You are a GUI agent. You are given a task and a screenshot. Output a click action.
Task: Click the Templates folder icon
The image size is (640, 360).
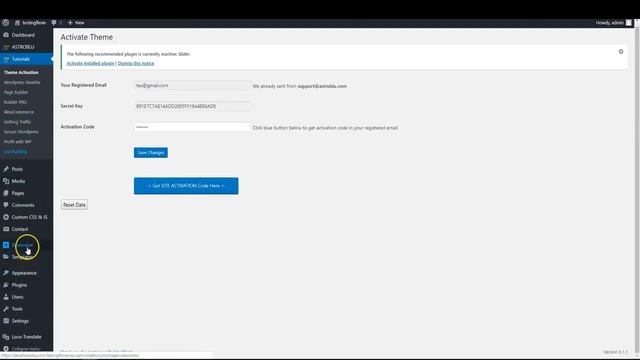(x=6, y=257)
